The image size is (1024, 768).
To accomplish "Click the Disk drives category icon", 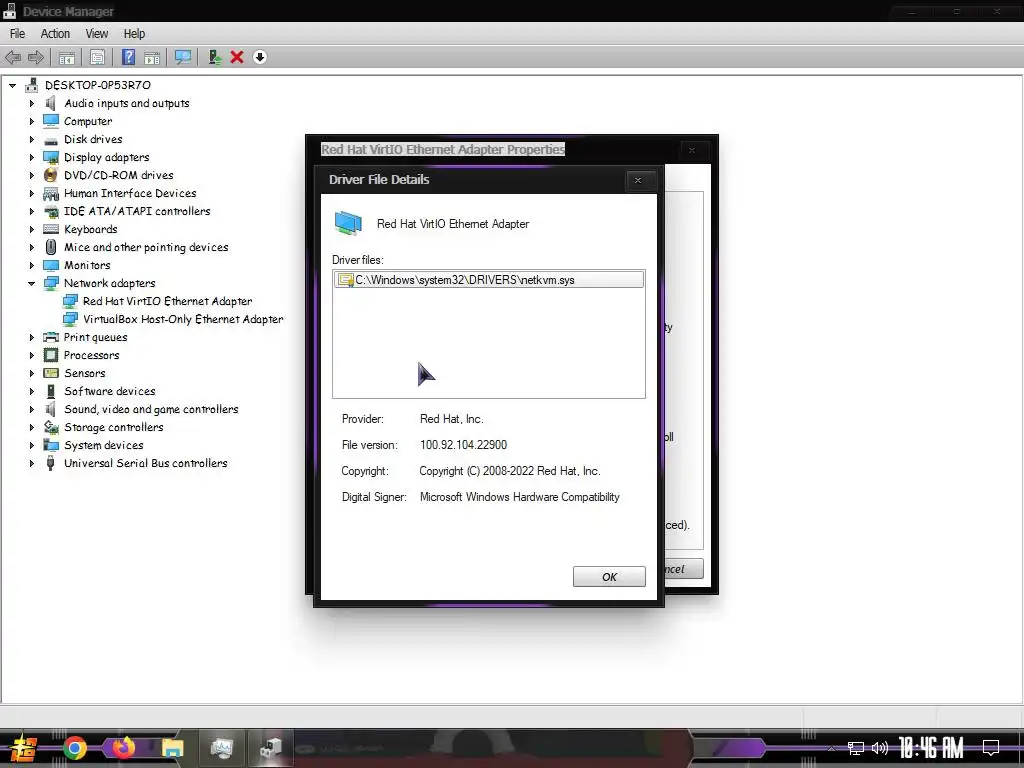I will pyautogui.click(x=51, y=140).
